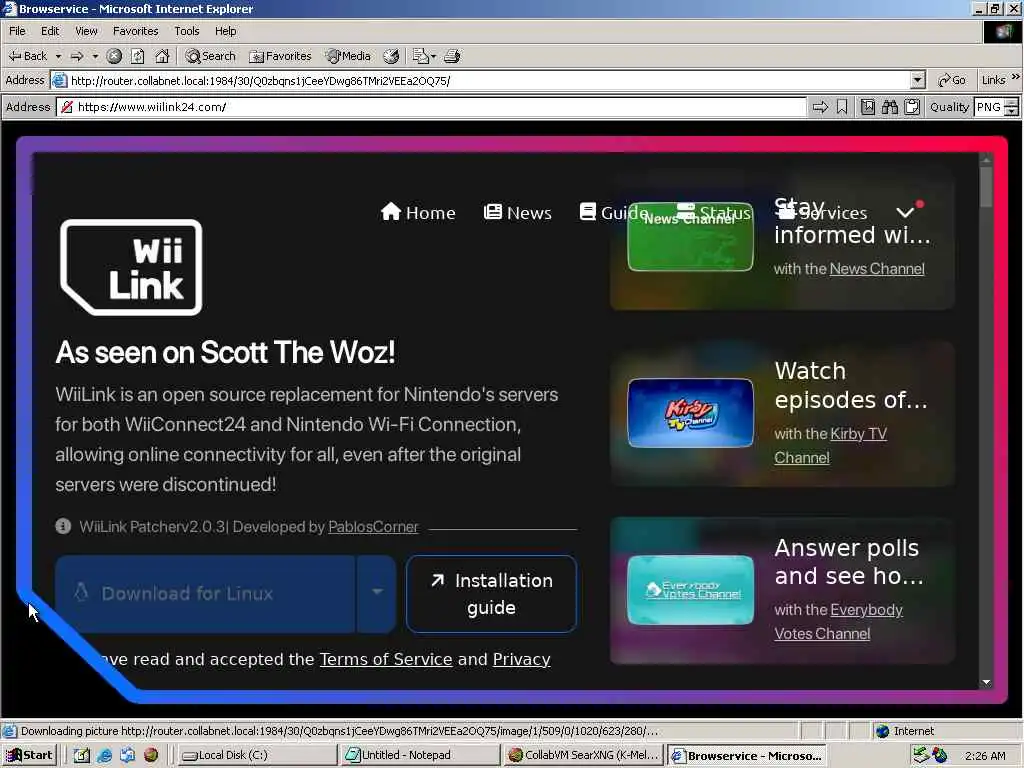1024x768 pixels.
Task: Click the Go button beside address bar
Action: (952, 80)
